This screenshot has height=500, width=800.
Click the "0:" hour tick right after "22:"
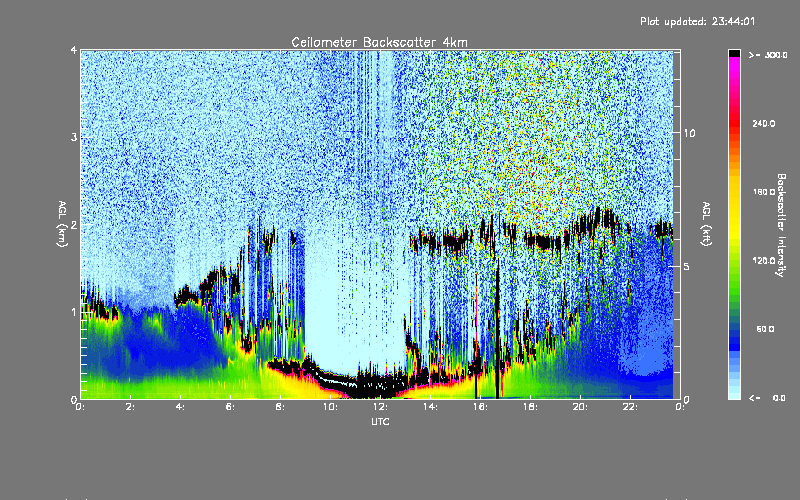680,407
